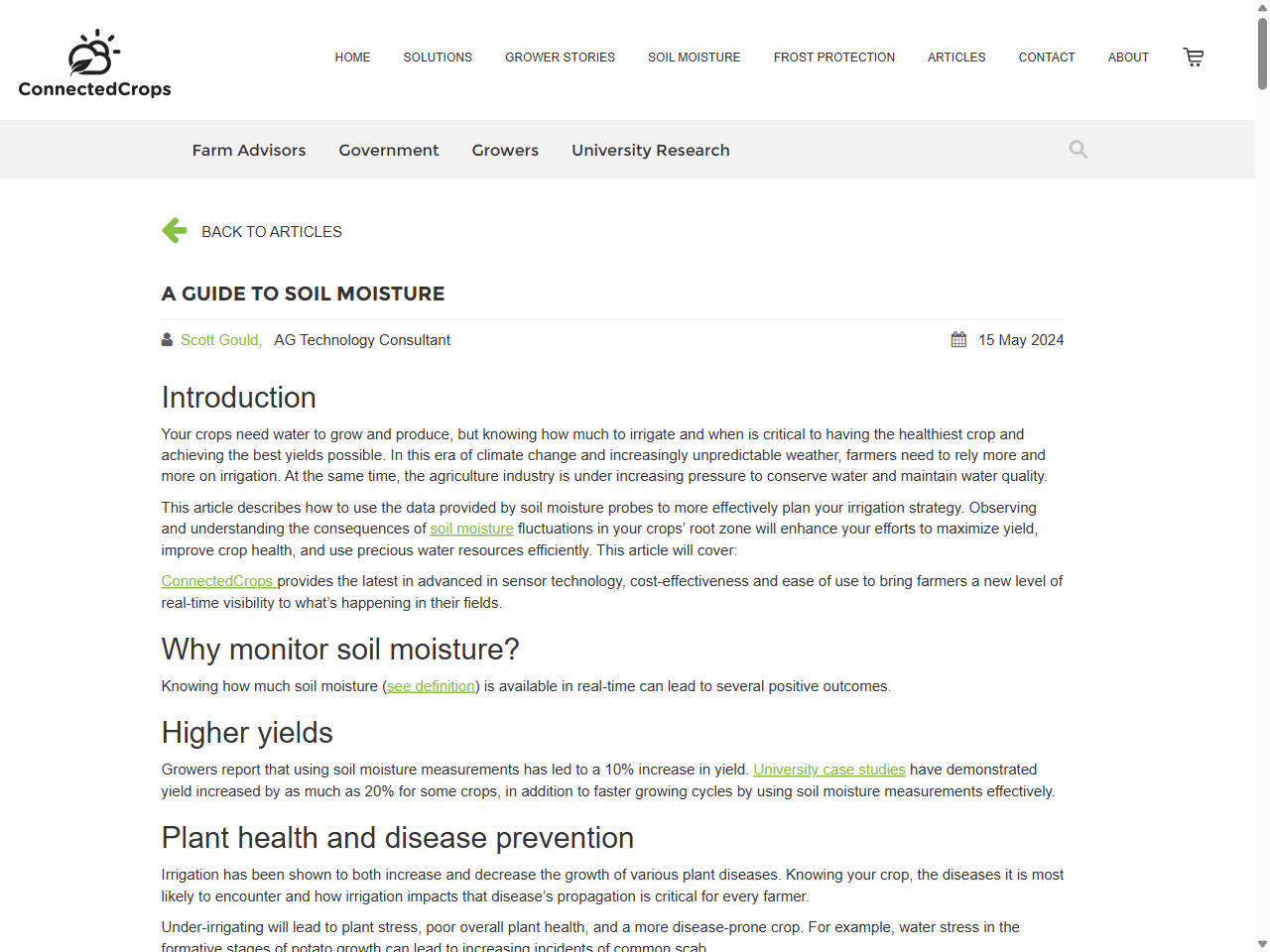Open the HOME menu item
This screenshot has height=952, width=1270.
point(352,58)
